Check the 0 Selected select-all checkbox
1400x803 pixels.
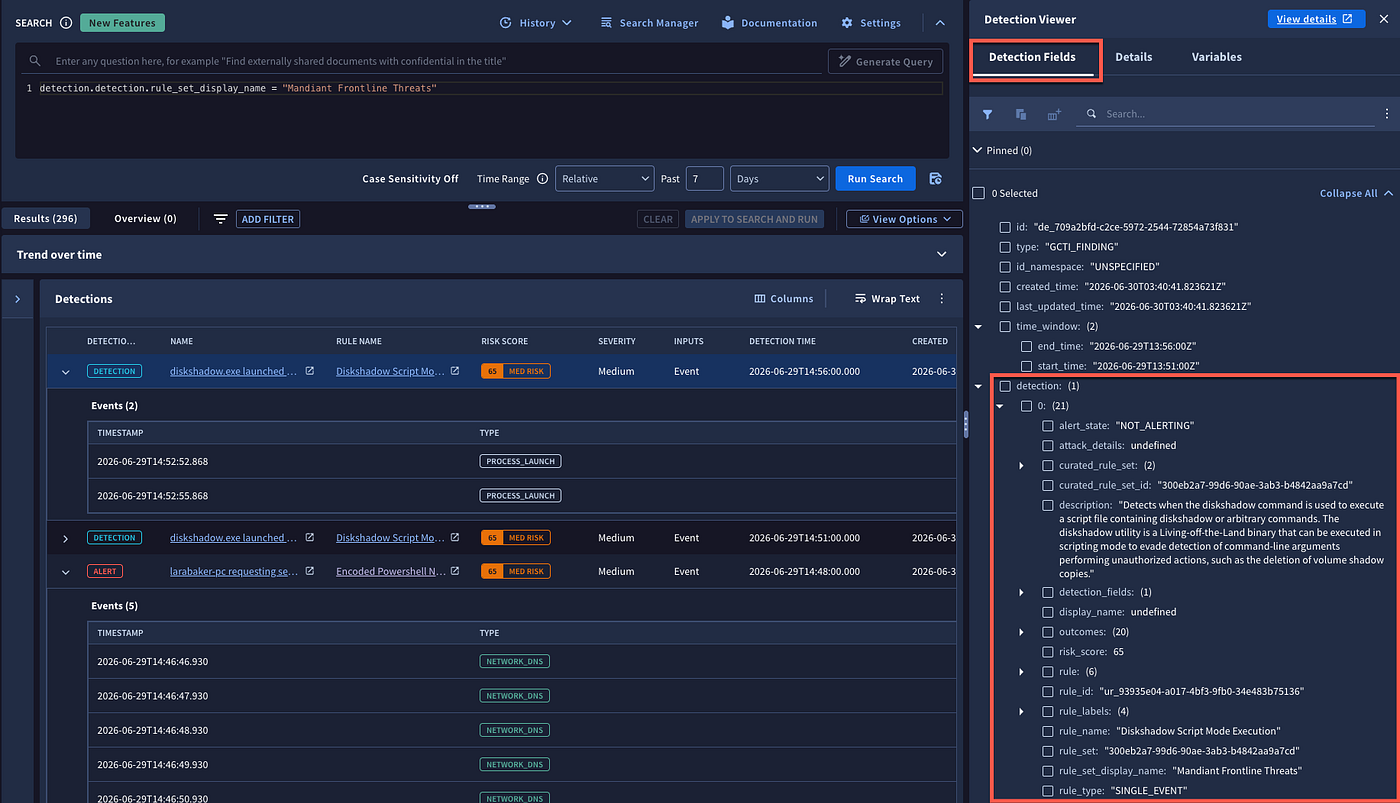(x=979, y=193)
